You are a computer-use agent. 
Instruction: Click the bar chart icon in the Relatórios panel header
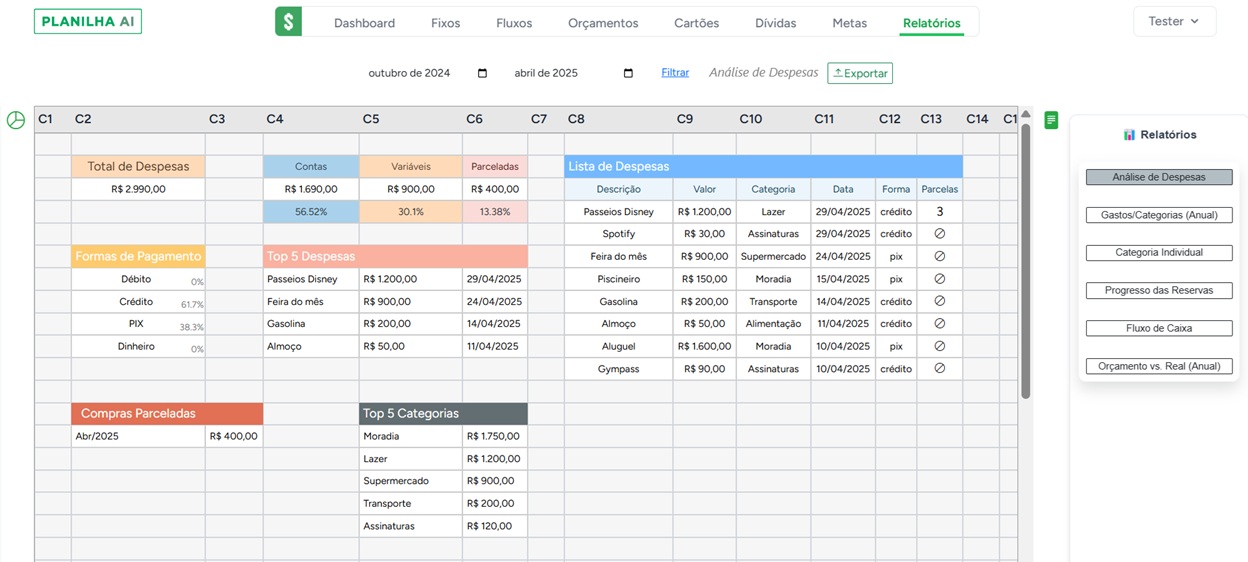pyautogui.click(x=1129, y=134)
